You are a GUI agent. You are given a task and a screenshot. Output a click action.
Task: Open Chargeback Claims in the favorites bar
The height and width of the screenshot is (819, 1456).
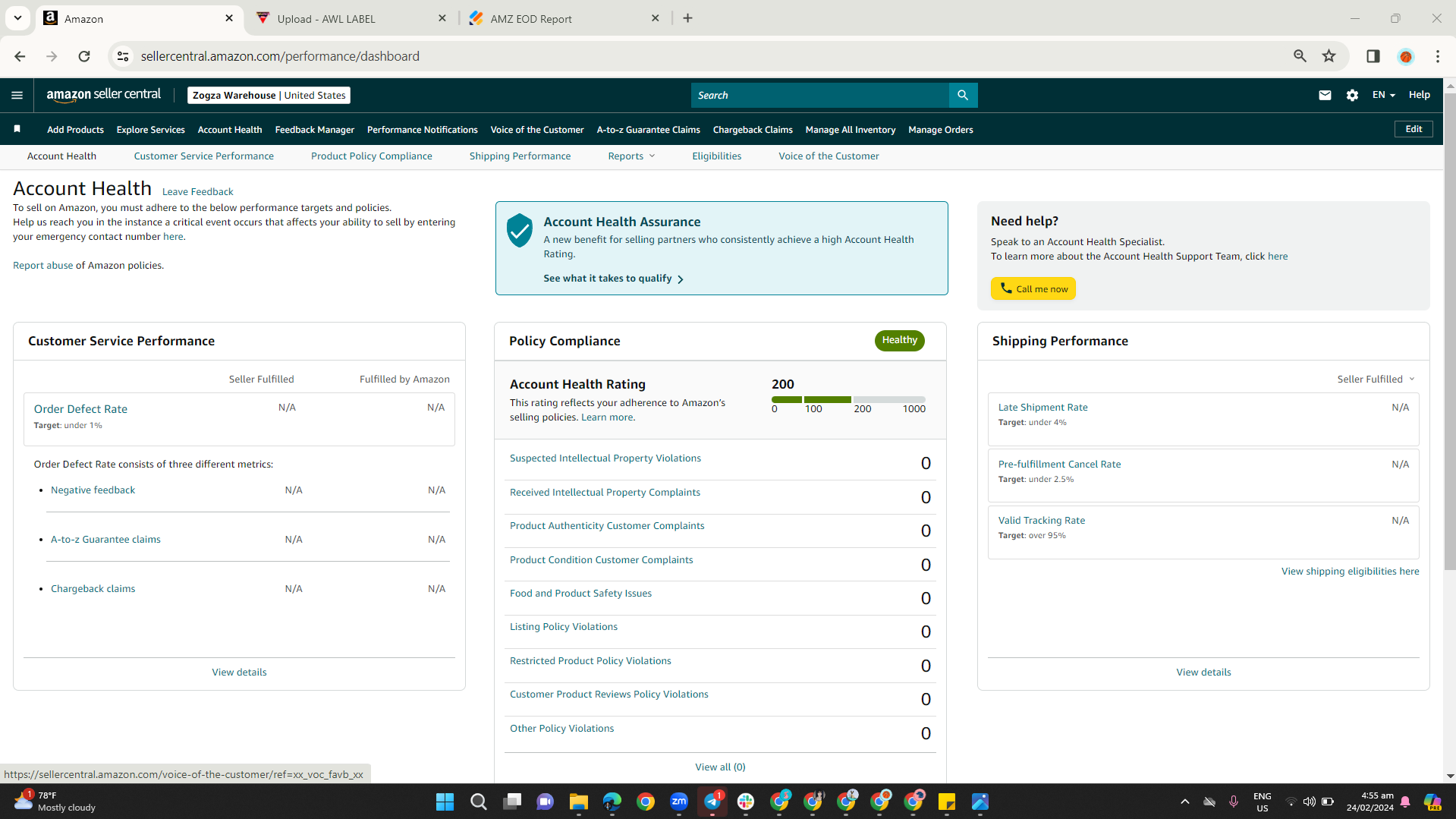click(x=753, y=130)
